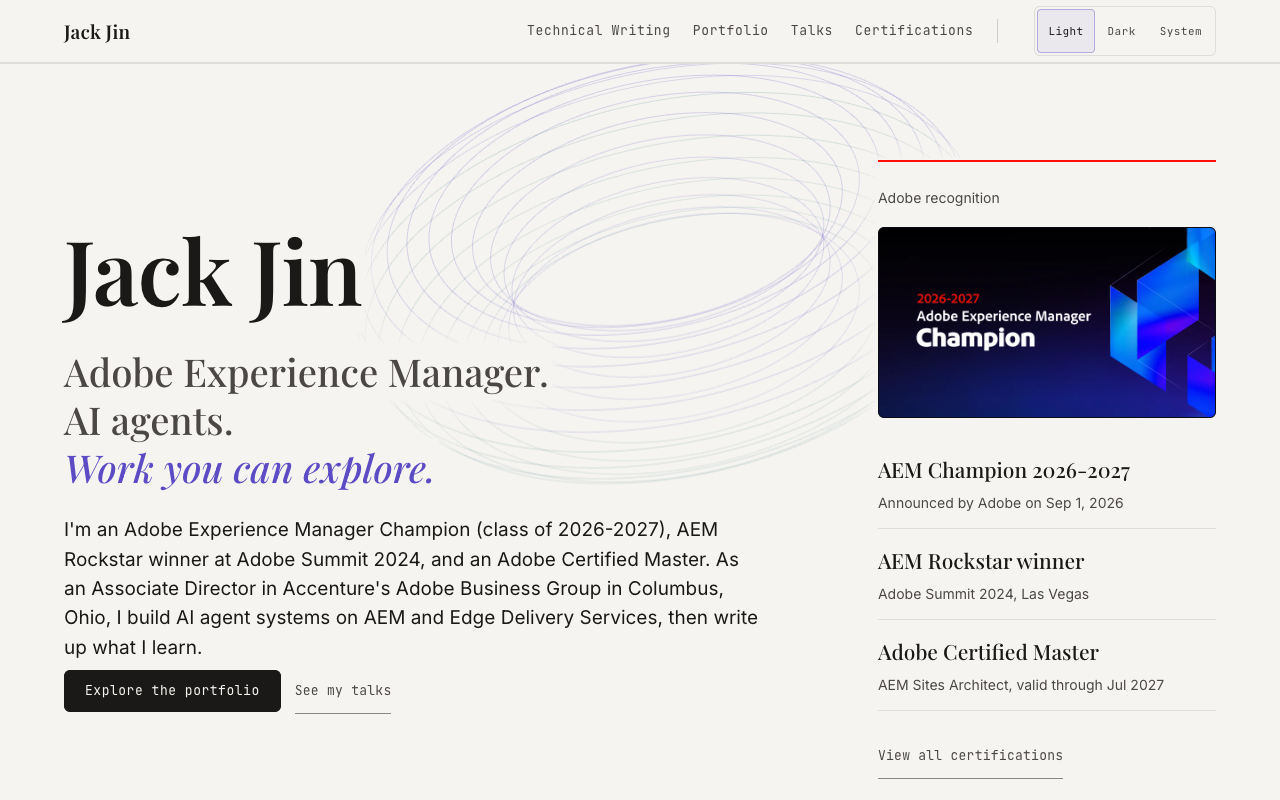Viewport: 1280px width, 800px height.
Task: Click the 'Adobe Experience Manager.' subtitle line
Action: tap(306, 372)
